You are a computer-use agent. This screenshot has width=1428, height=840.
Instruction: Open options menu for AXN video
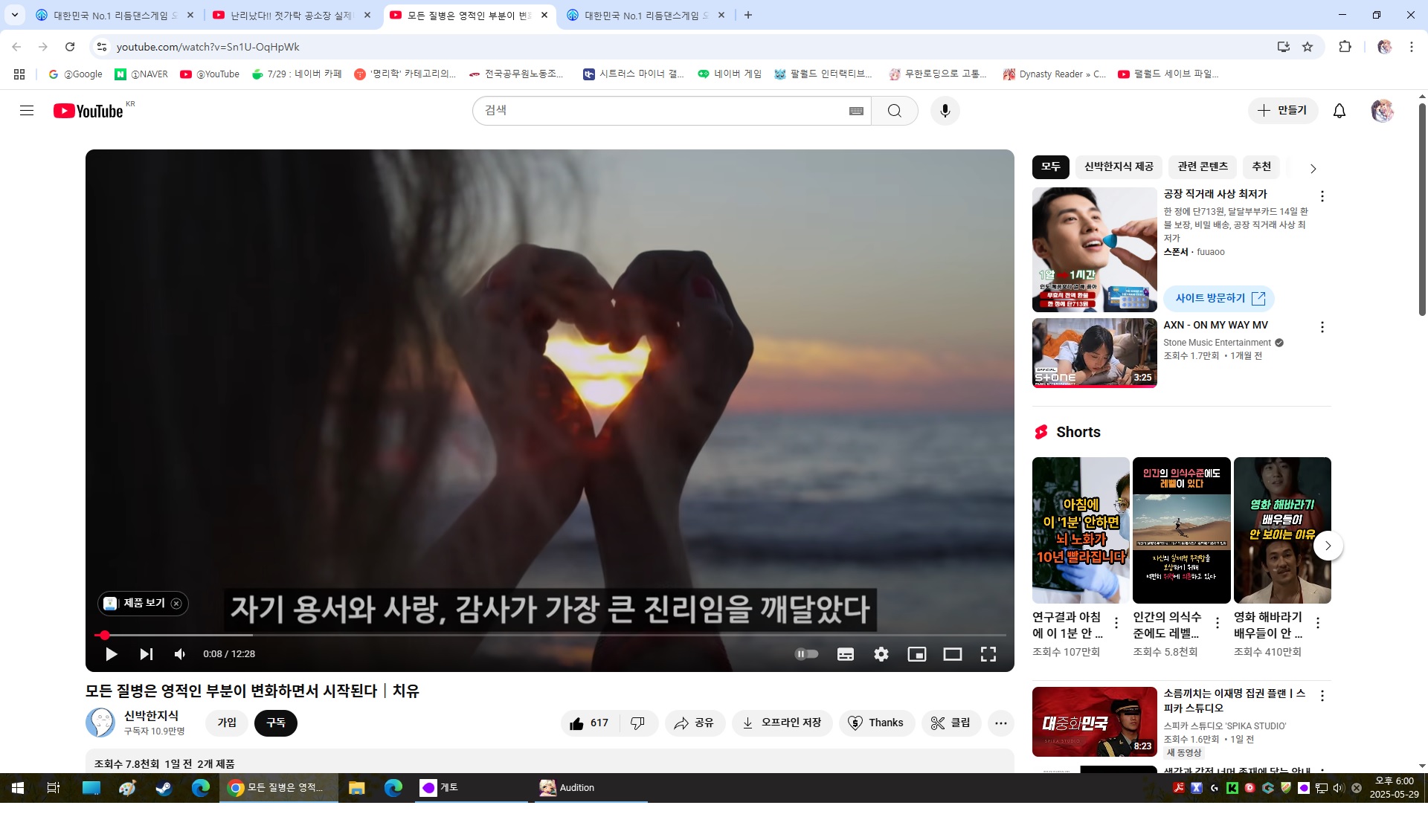[1322, 327]
